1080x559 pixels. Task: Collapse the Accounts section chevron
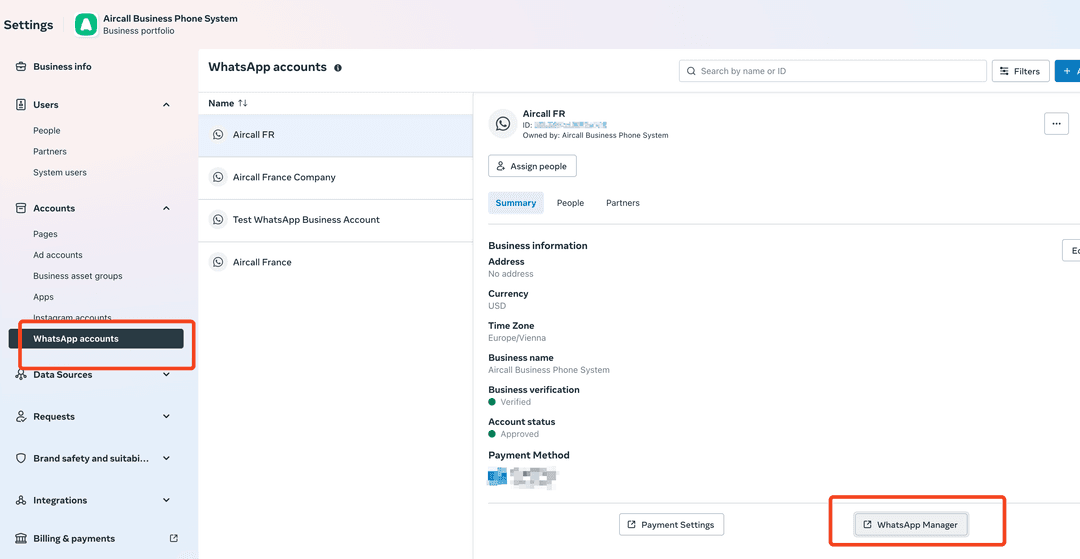tap(166, 209)
